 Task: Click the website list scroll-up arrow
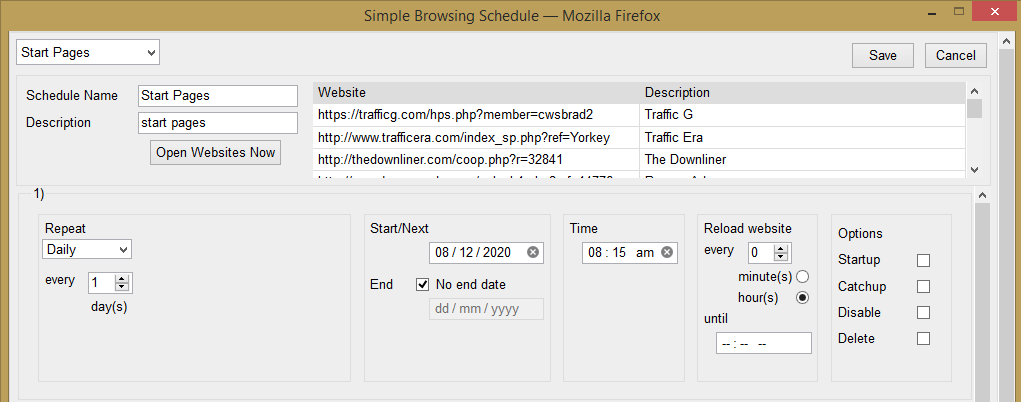pyautogui.click(x=974, y=92)
